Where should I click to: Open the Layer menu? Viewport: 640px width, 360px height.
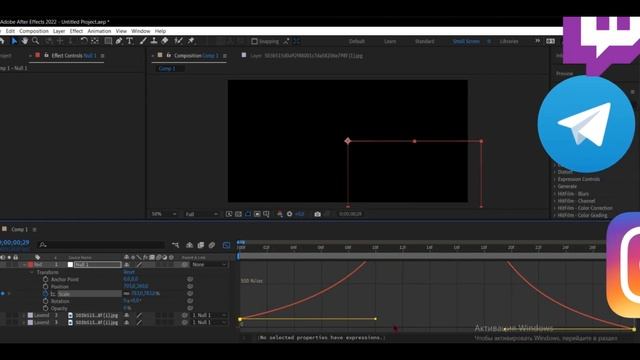(x=59, y=31)
